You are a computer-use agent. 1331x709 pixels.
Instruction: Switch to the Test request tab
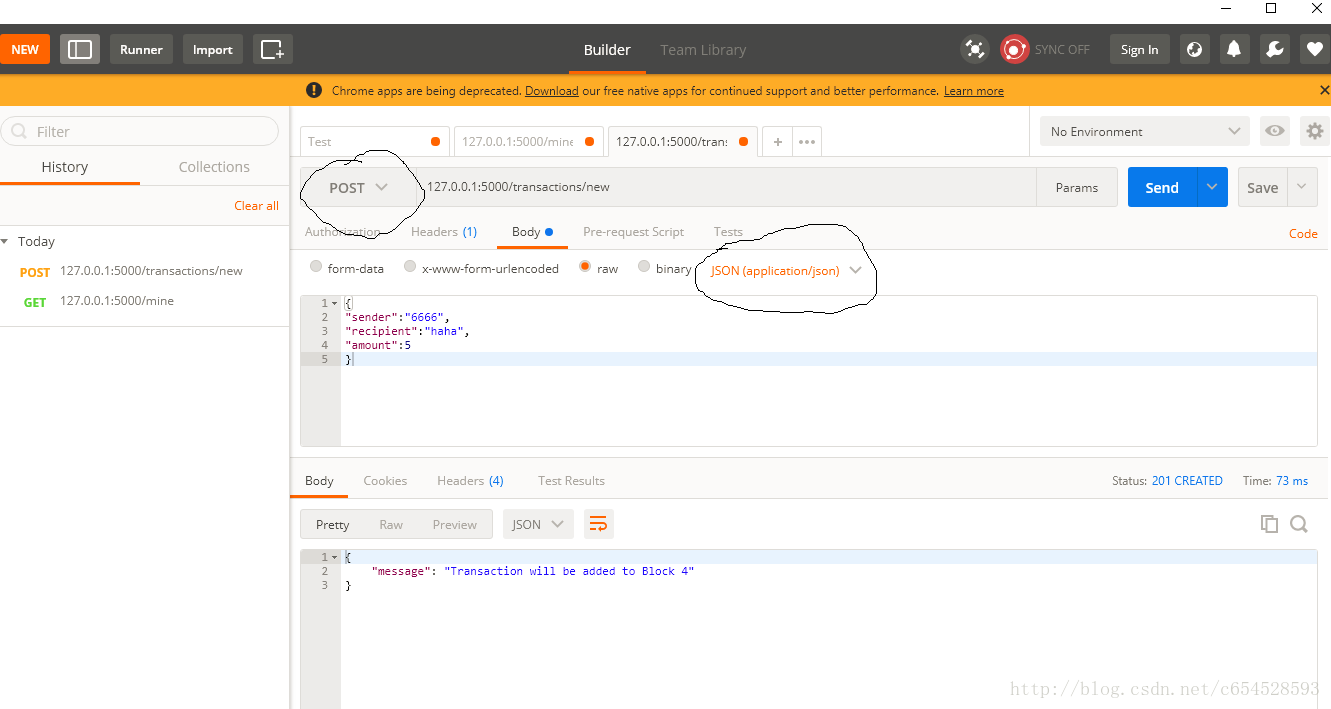coord(375,142)
